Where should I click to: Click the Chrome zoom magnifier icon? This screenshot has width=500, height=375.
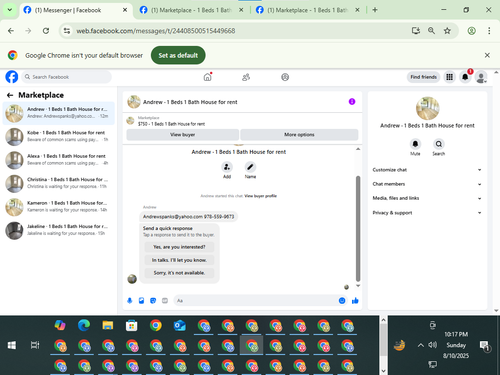point(431,31)
